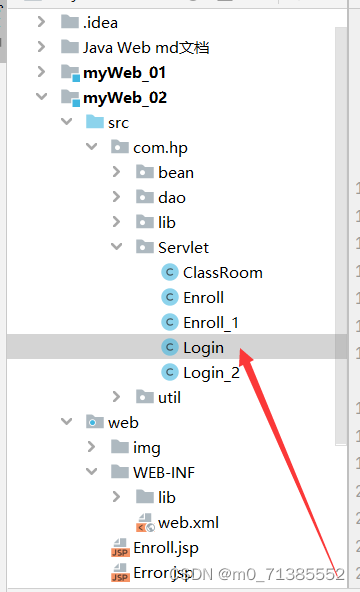This screenshot has width=360, height=592.
Task: Click the Servlet package icon
Action: click(x=145, y=247)
